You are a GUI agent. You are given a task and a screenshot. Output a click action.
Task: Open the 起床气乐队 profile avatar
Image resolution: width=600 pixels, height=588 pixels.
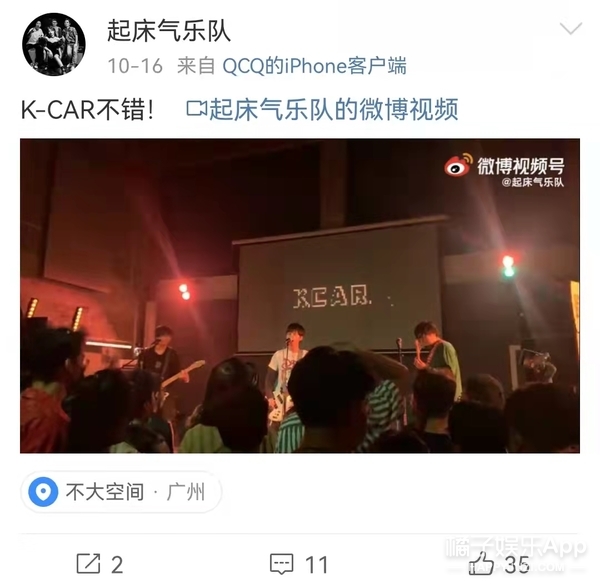pos(54,44)
